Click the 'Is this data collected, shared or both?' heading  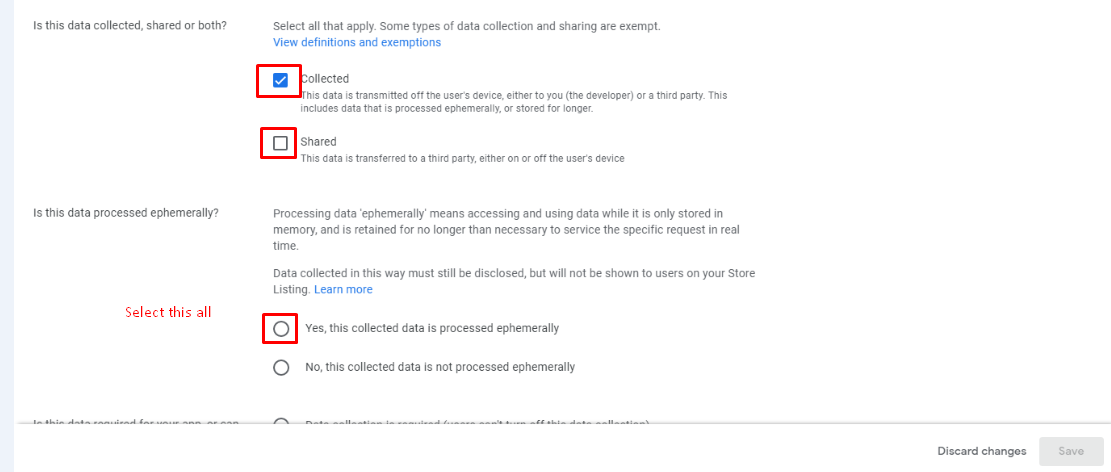130,26
